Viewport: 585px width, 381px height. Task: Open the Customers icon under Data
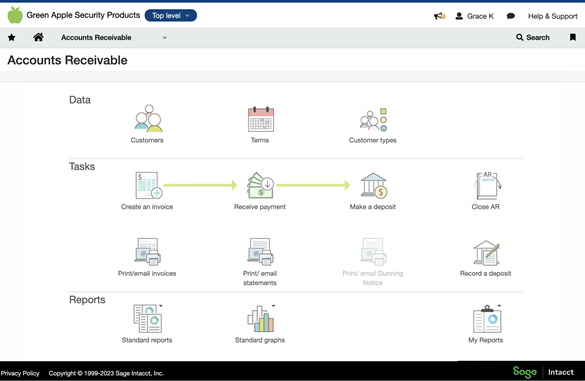(x=148, y=118)
